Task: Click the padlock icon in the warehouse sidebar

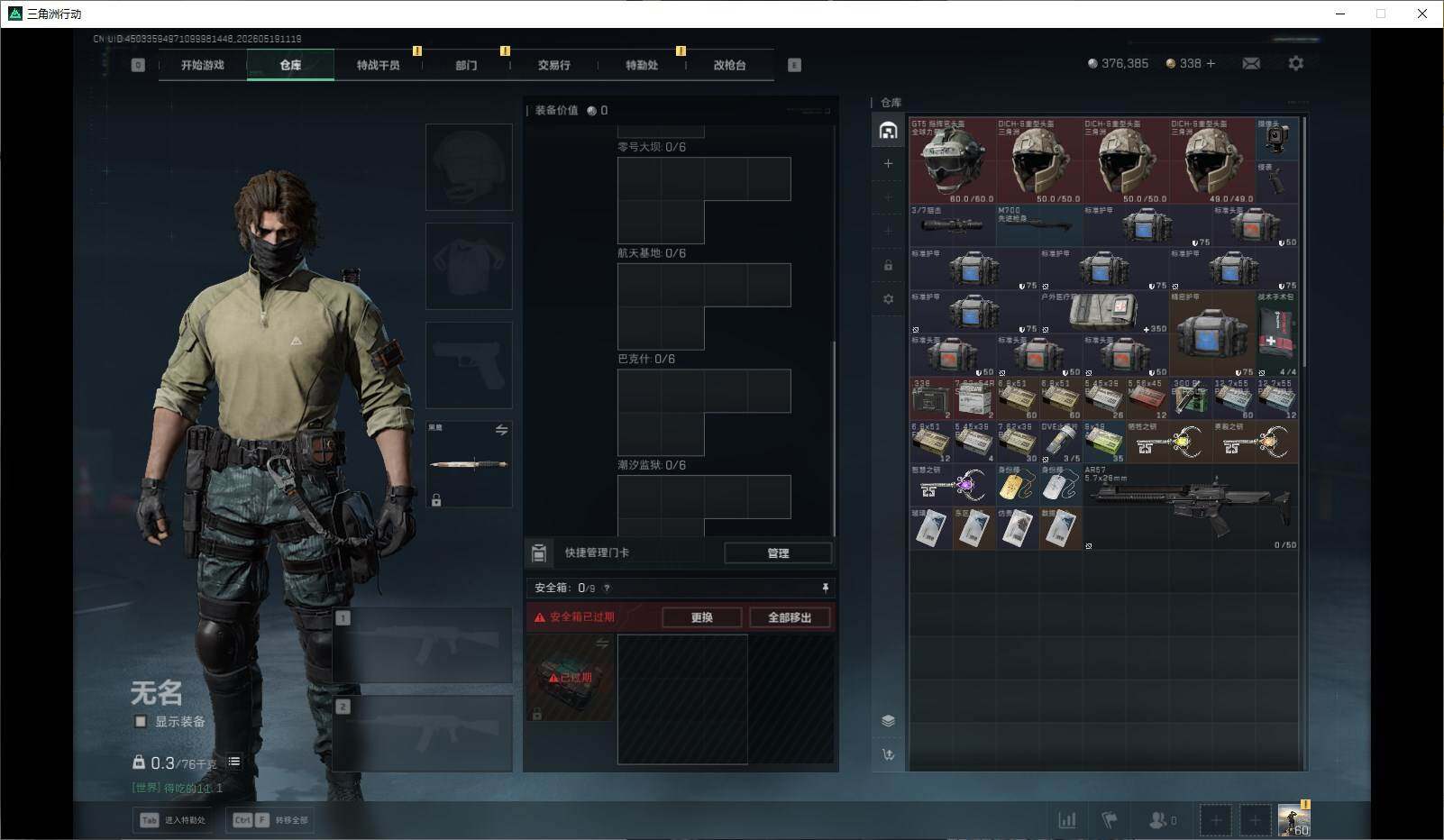Action: point(888,265)
